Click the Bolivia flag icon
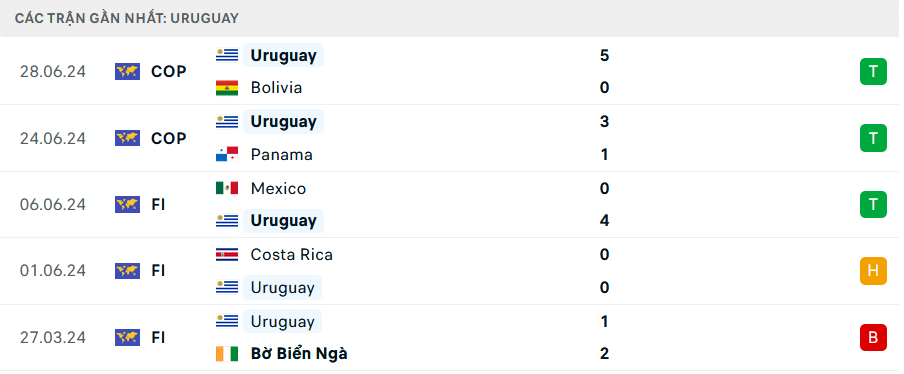 (227, 88)
